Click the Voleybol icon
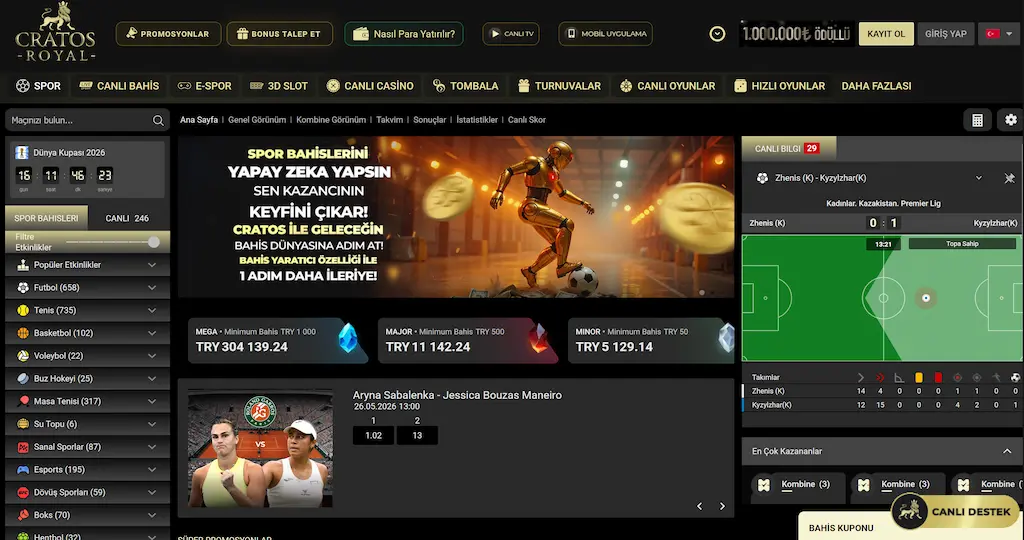Viewport: 1024px width, 540px height. [x=23, y=356]
